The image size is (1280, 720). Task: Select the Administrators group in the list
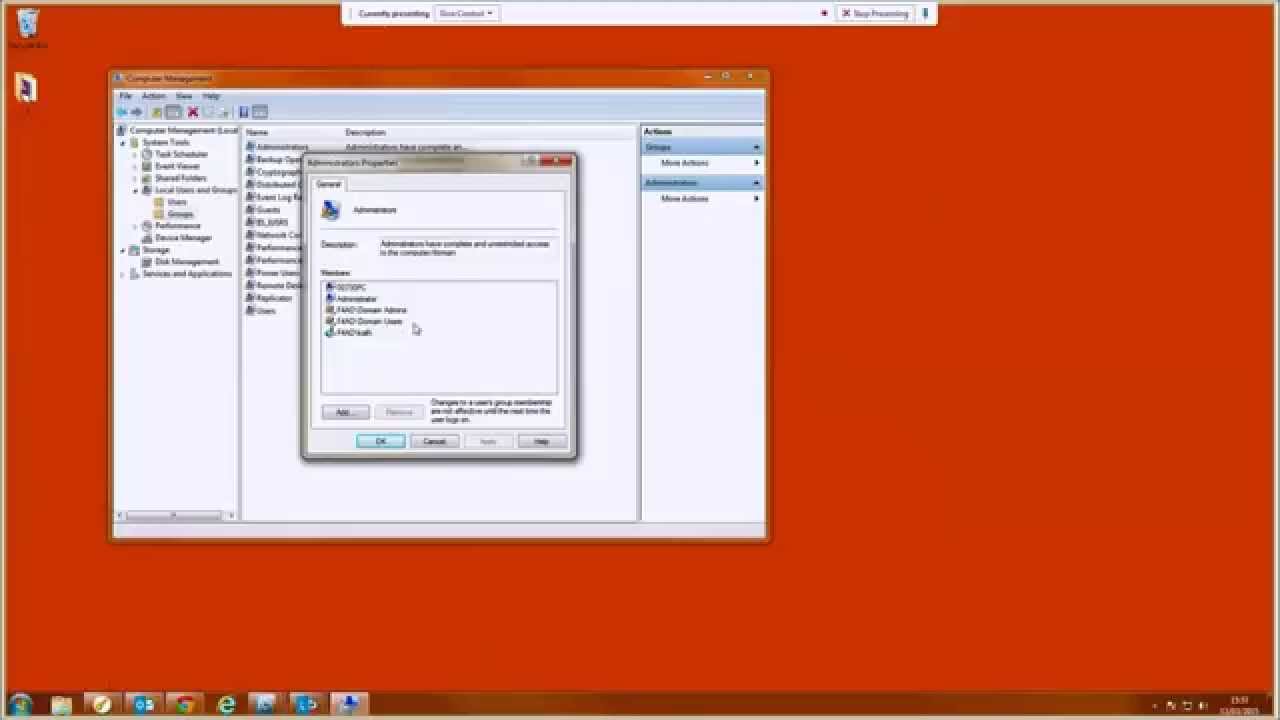pyautogui.click(x=278, y=147)
